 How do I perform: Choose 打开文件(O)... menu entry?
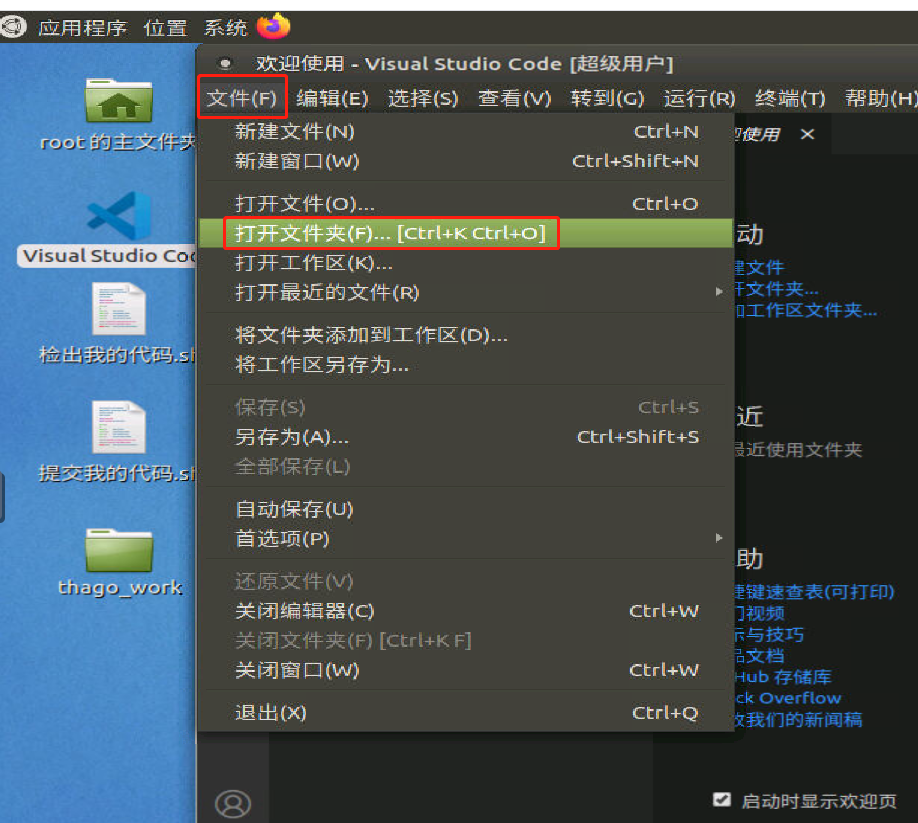[x=465, y=203]
